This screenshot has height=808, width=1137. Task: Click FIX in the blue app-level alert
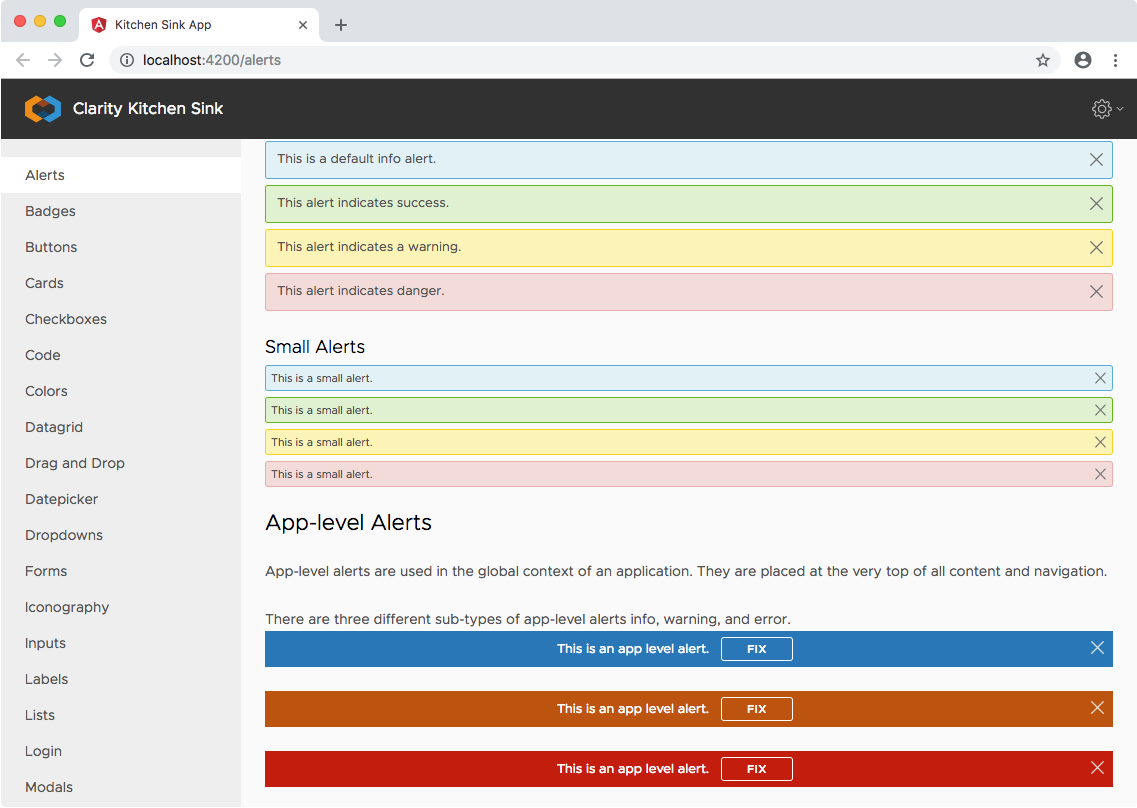[756, 649]
